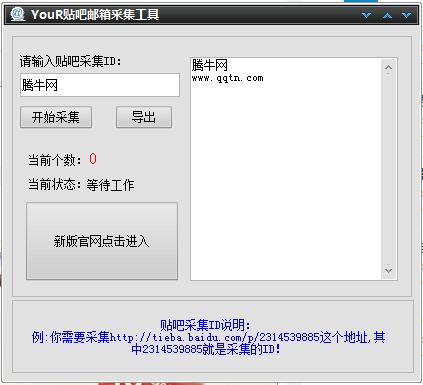Click the 当前个数 label
This screenshot has width=423, height=385.
[55, 160]
